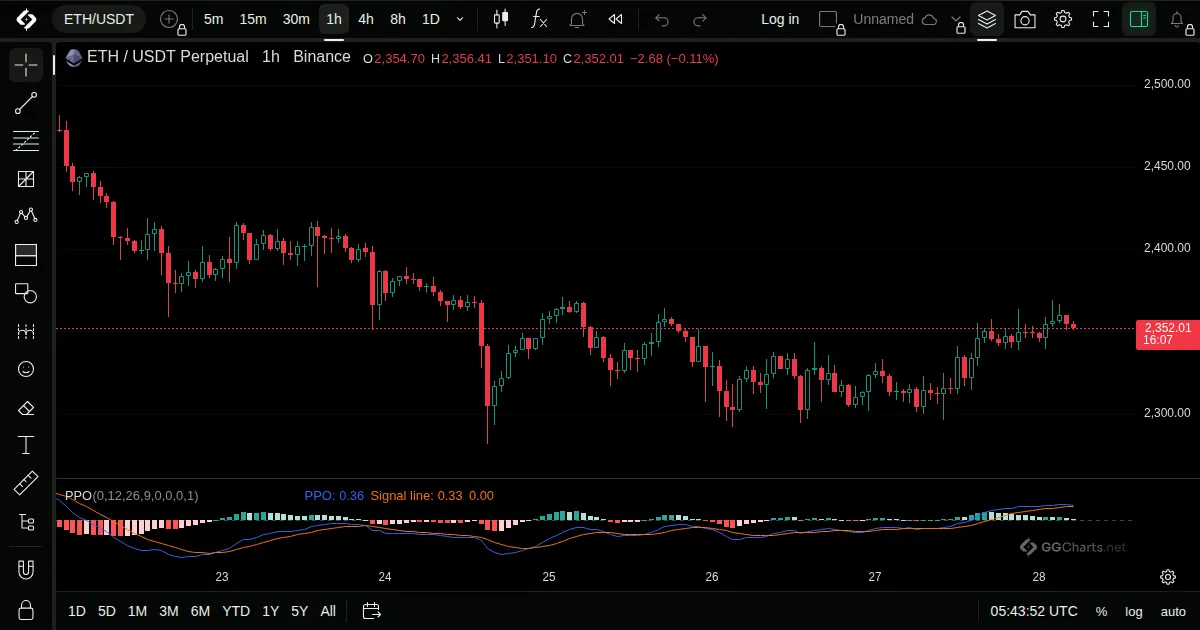Toggle the right sidebar panel
The width and height of the screenshot is (1200, 630).
(1139, 19)
